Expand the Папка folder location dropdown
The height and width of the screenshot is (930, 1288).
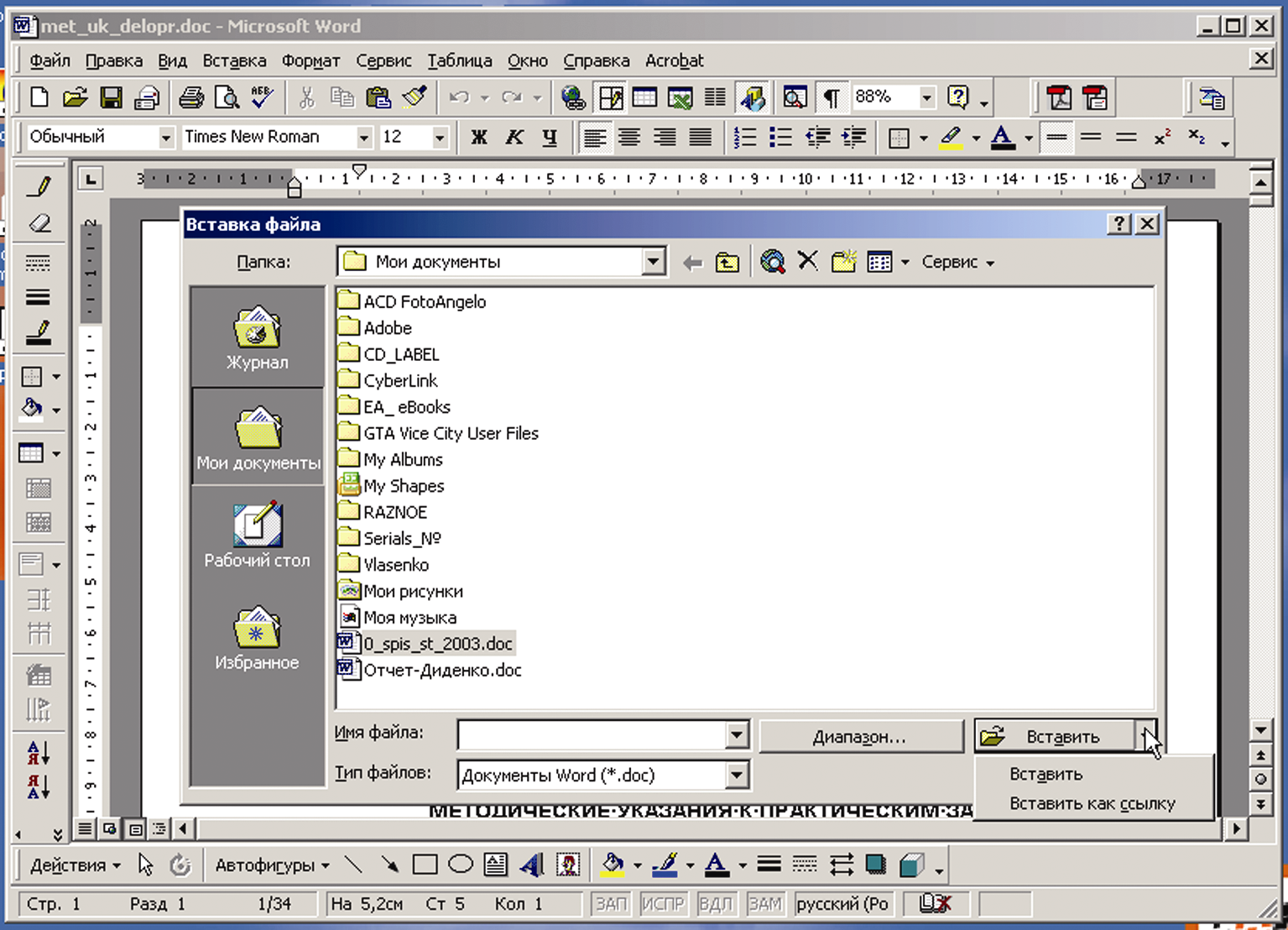click(x=653, y=262)
